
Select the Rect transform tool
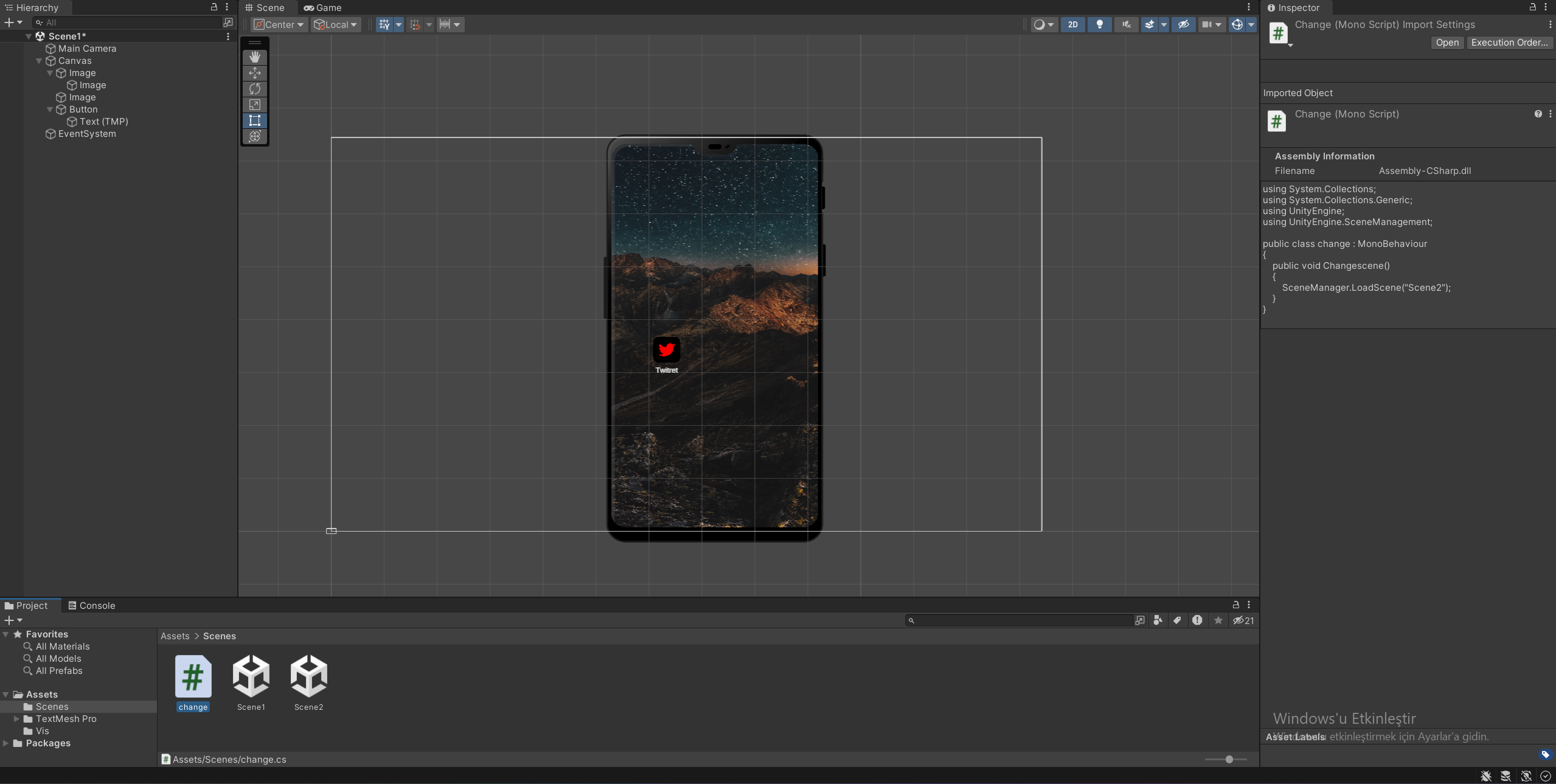[x=255, y=120]
